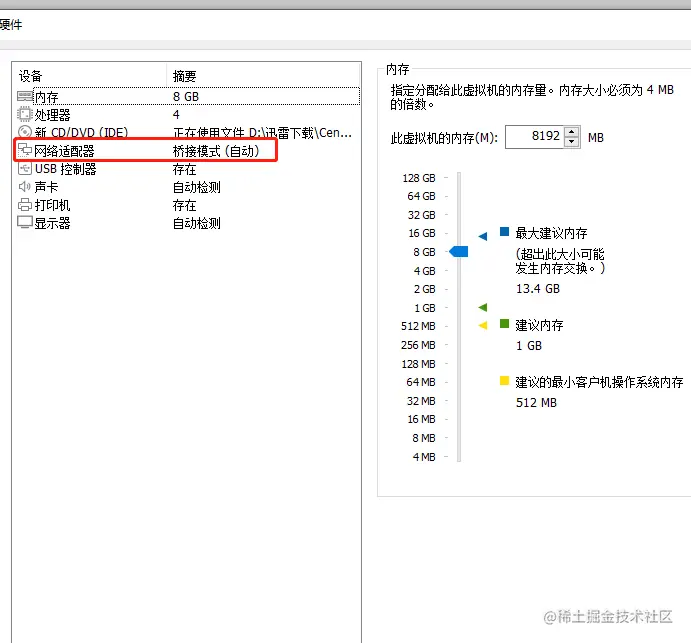Select the 内存 row in device list

pyautogui.click(x=188, y=96)
